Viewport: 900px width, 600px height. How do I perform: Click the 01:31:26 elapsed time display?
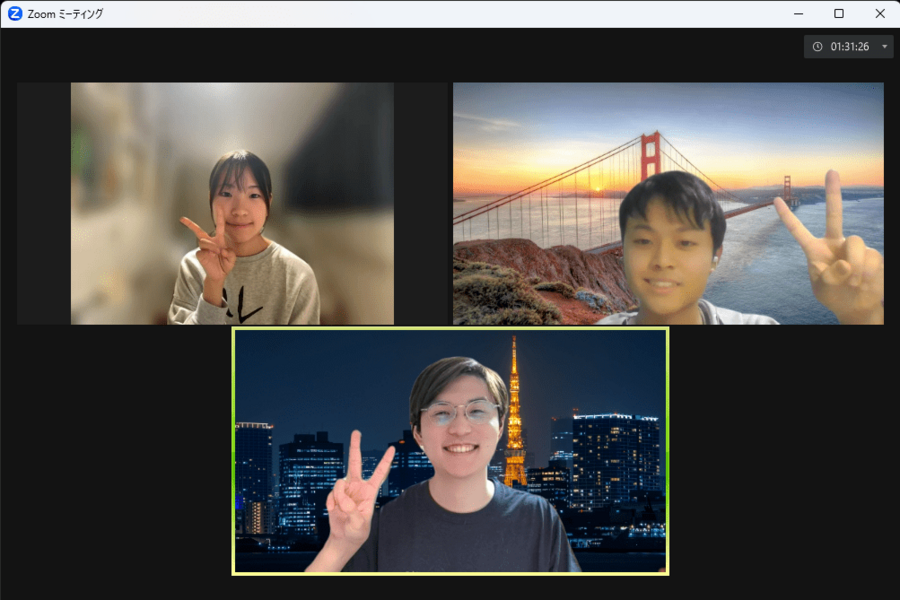(850, 47)
